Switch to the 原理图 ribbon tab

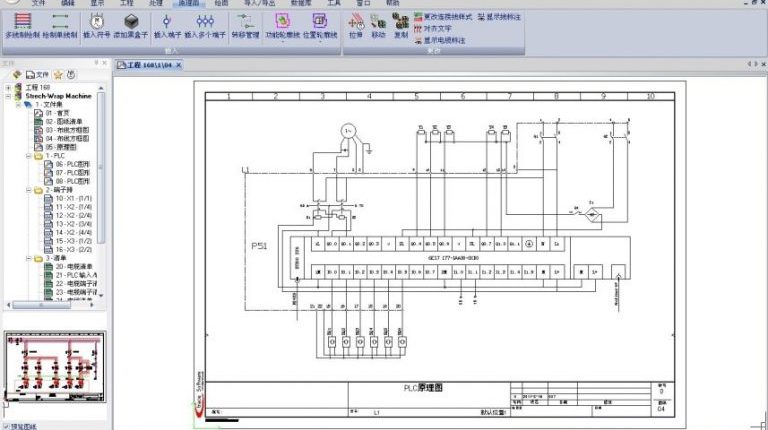(x=189, y=3)
